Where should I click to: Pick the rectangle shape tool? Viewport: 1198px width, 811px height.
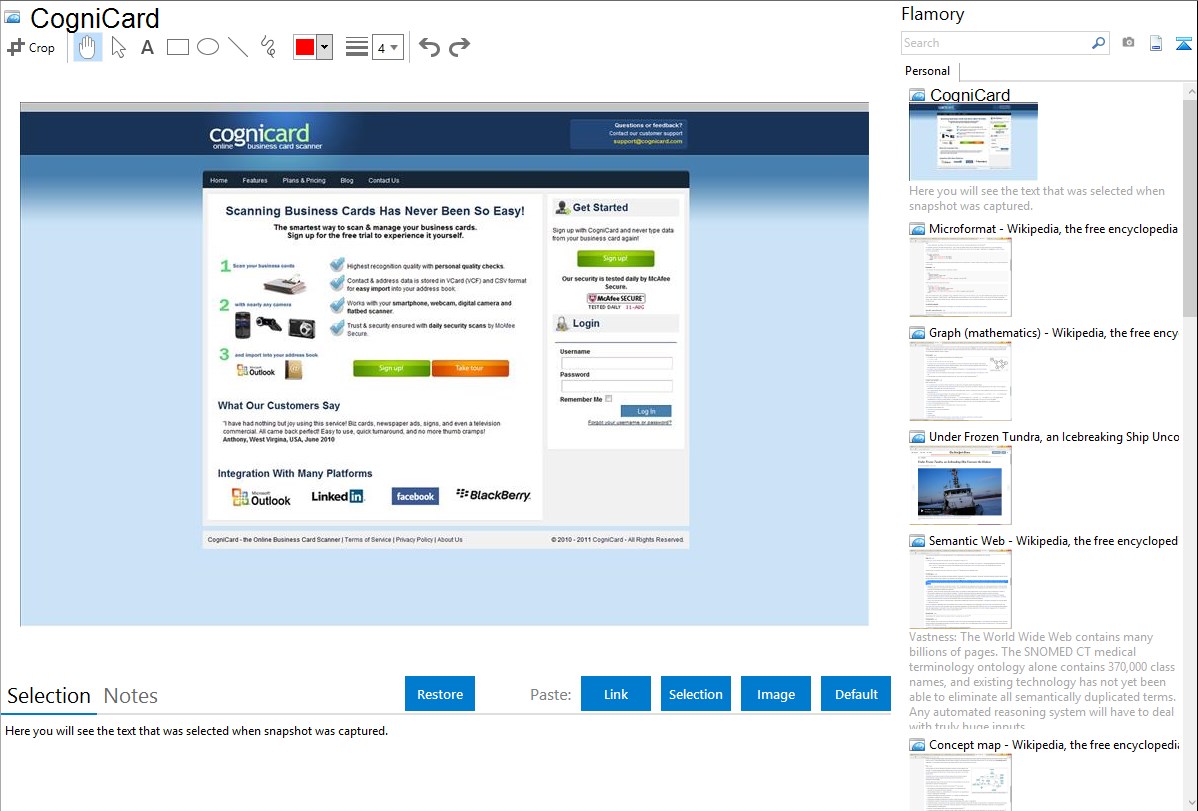tap(177, 47)
